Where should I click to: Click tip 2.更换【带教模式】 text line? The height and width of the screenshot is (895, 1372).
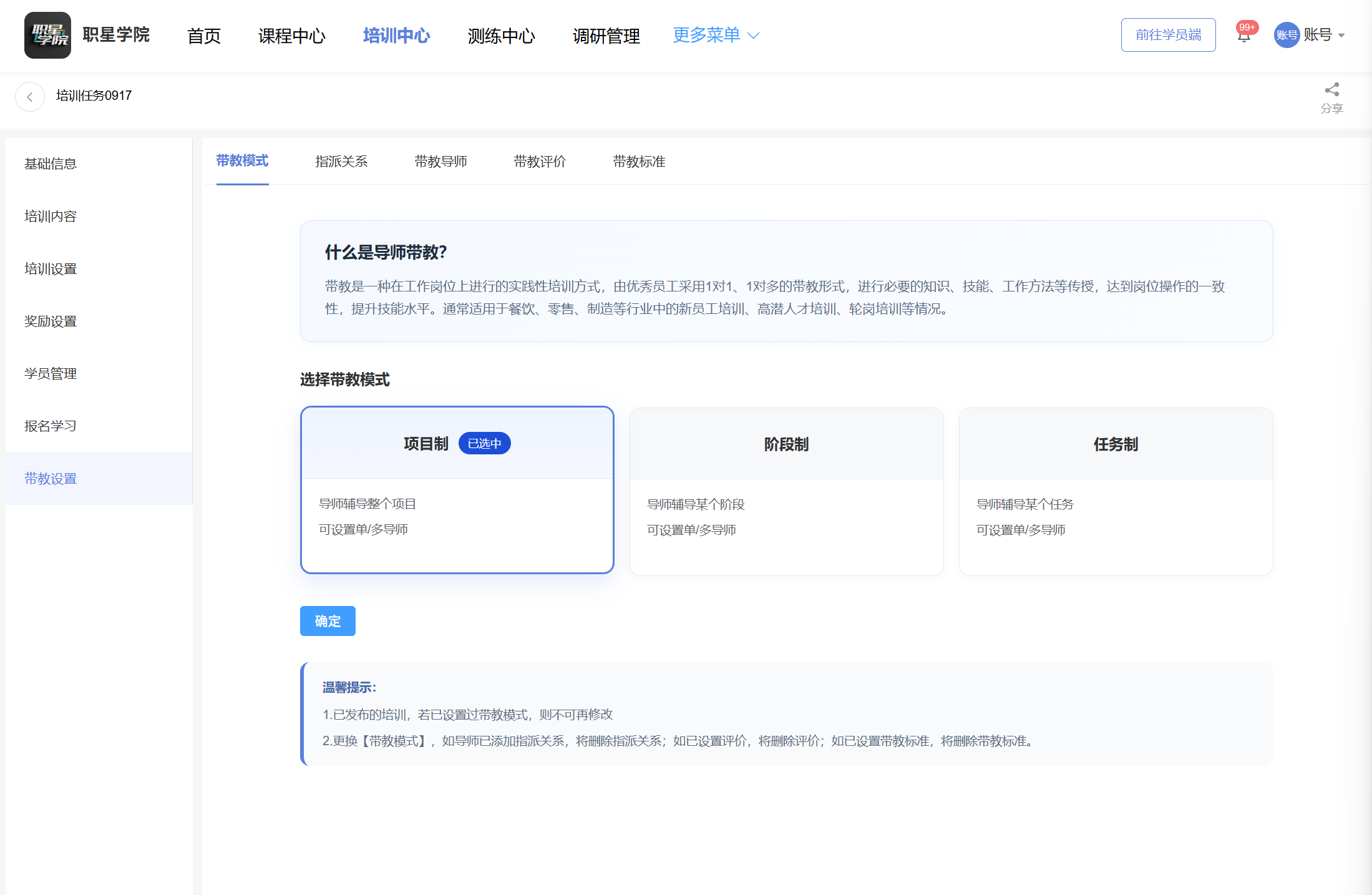point(679,741)
